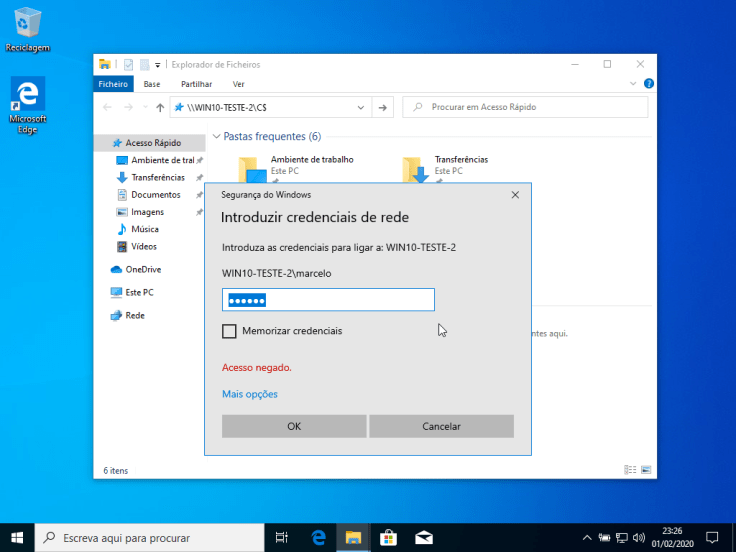This screenshot has height=552, width=736.
Task: Switch to the Partilhar ribbon tab
Action: (196, 84)
